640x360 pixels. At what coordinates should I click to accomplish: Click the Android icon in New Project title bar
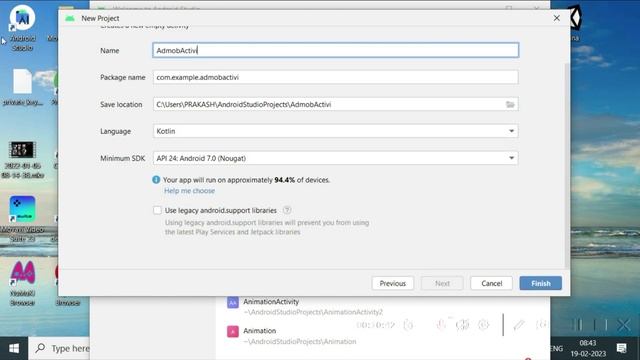click(70, 18)
